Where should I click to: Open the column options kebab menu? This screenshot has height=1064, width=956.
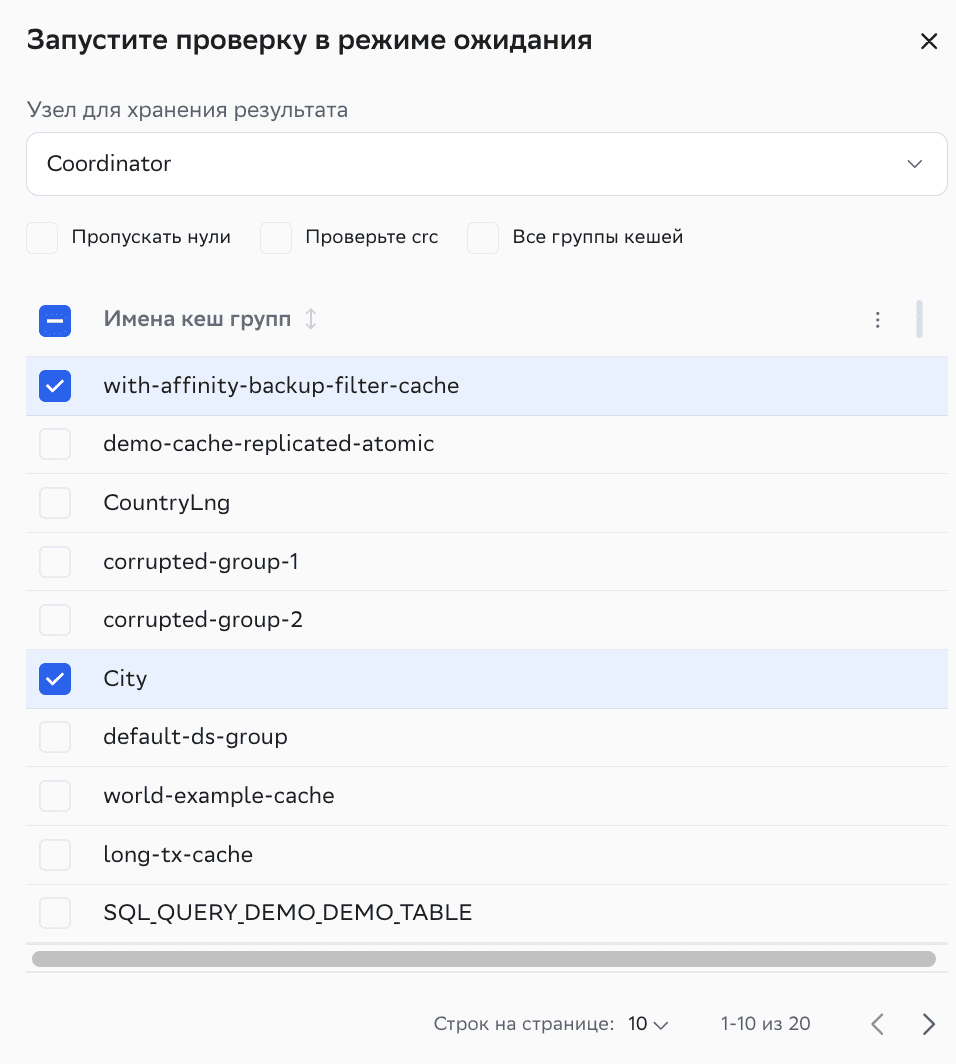[878, 320]
